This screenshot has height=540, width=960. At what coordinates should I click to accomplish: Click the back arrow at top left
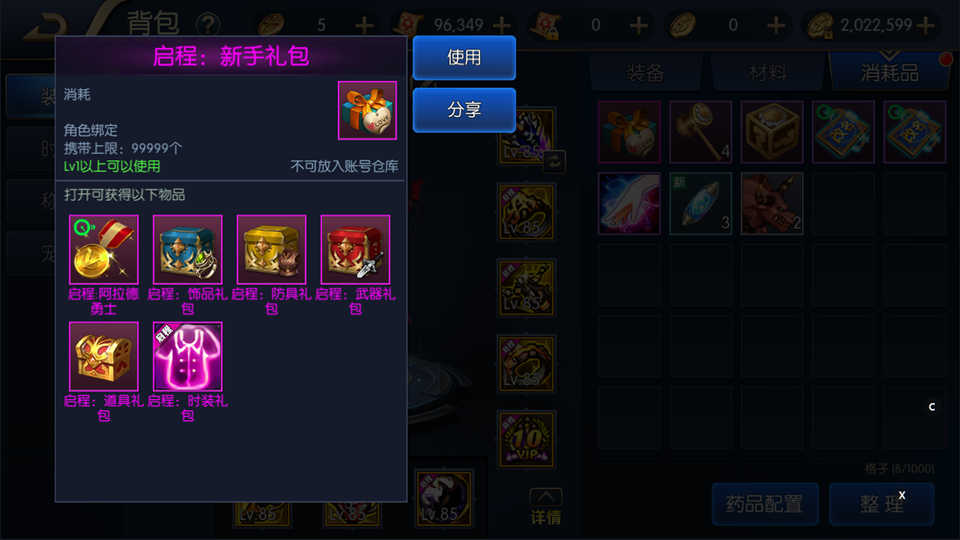point(46,26)
